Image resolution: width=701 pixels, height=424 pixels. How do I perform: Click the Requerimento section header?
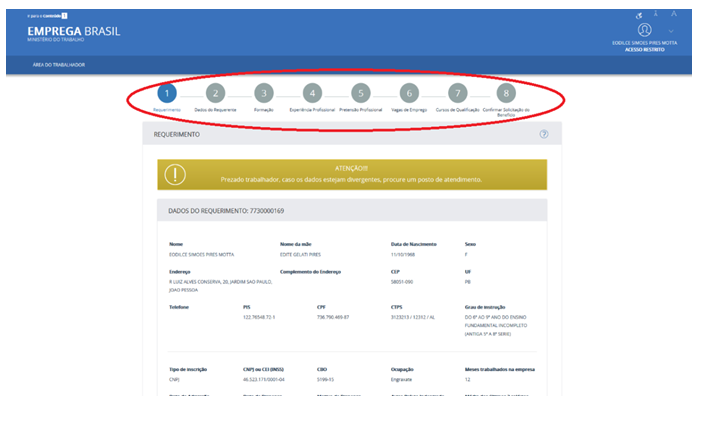[176, 133]
